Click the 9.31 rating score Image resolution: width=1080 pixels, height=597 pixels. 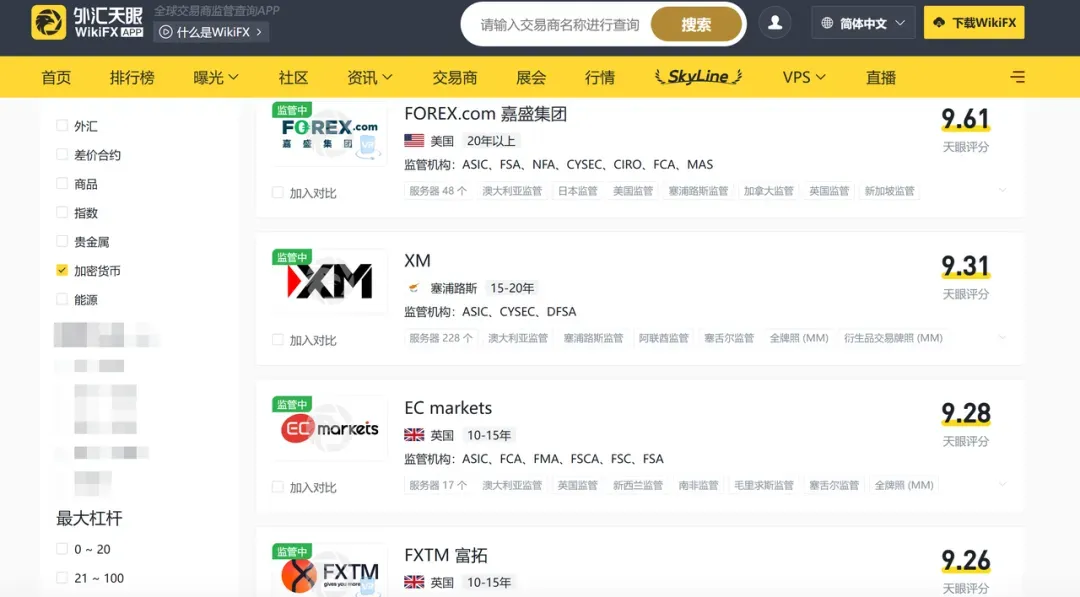[x=966, y=266]
